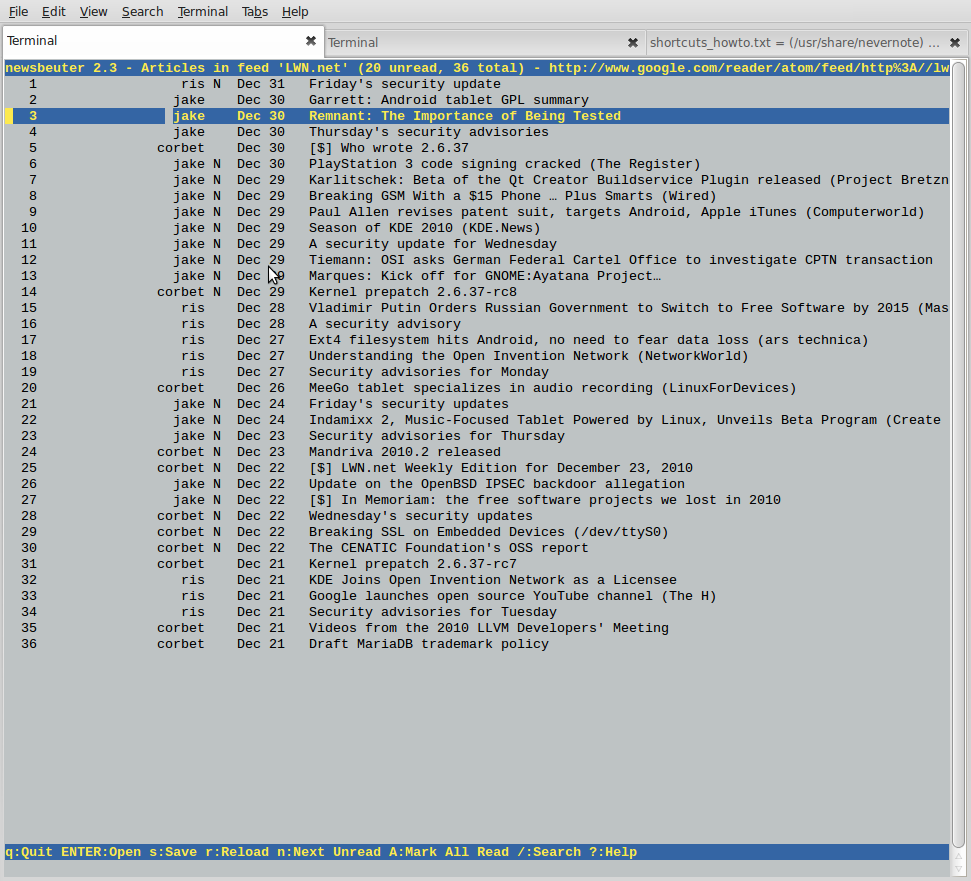The width and height of the screenshot is (971, 881).
Task: Click the terminal vertical scrollbar
Action: point(958,455)
